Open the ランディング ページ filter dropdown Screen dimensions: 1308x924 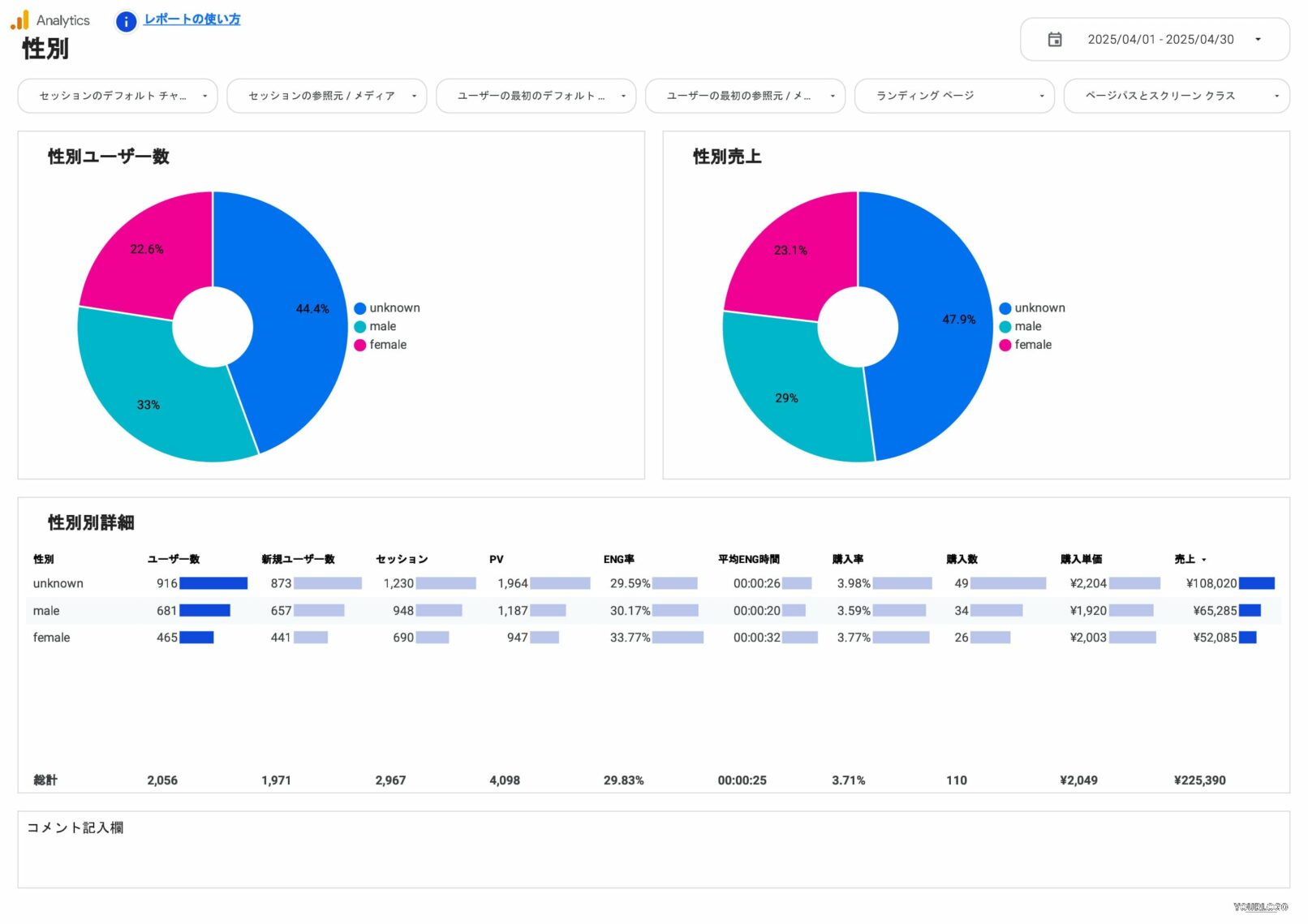pyautogui.click(x=953, y=96)
